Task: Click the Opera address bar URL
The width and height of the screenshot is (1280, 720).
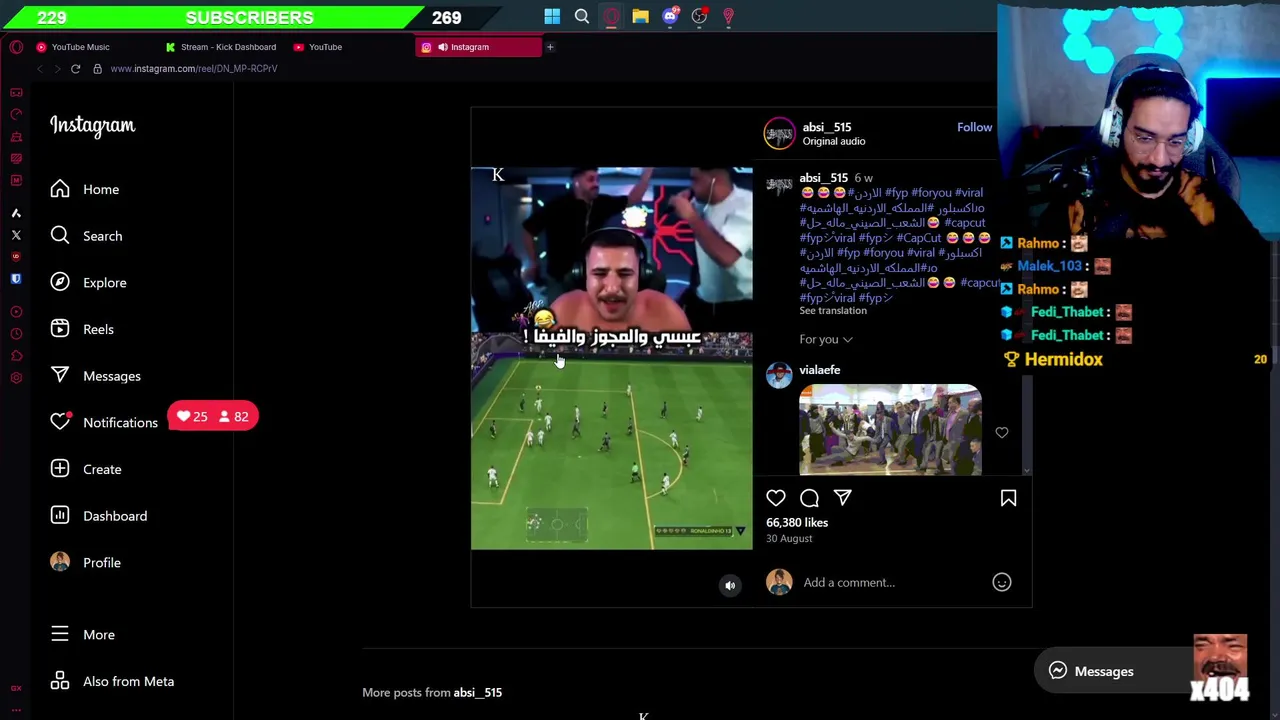Action: [x=194, y=68]
